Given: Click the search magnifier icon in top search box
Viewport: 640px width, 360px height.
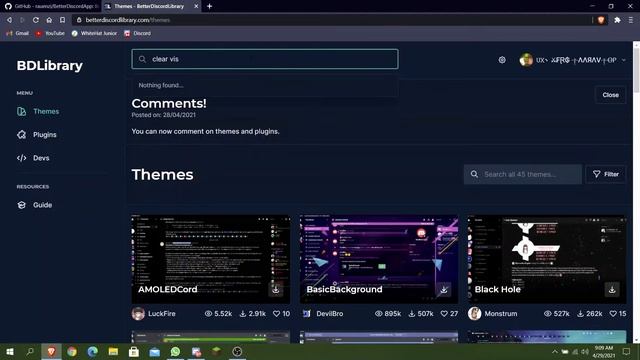Looking at the screenshot, I should [x=142, y=59].
